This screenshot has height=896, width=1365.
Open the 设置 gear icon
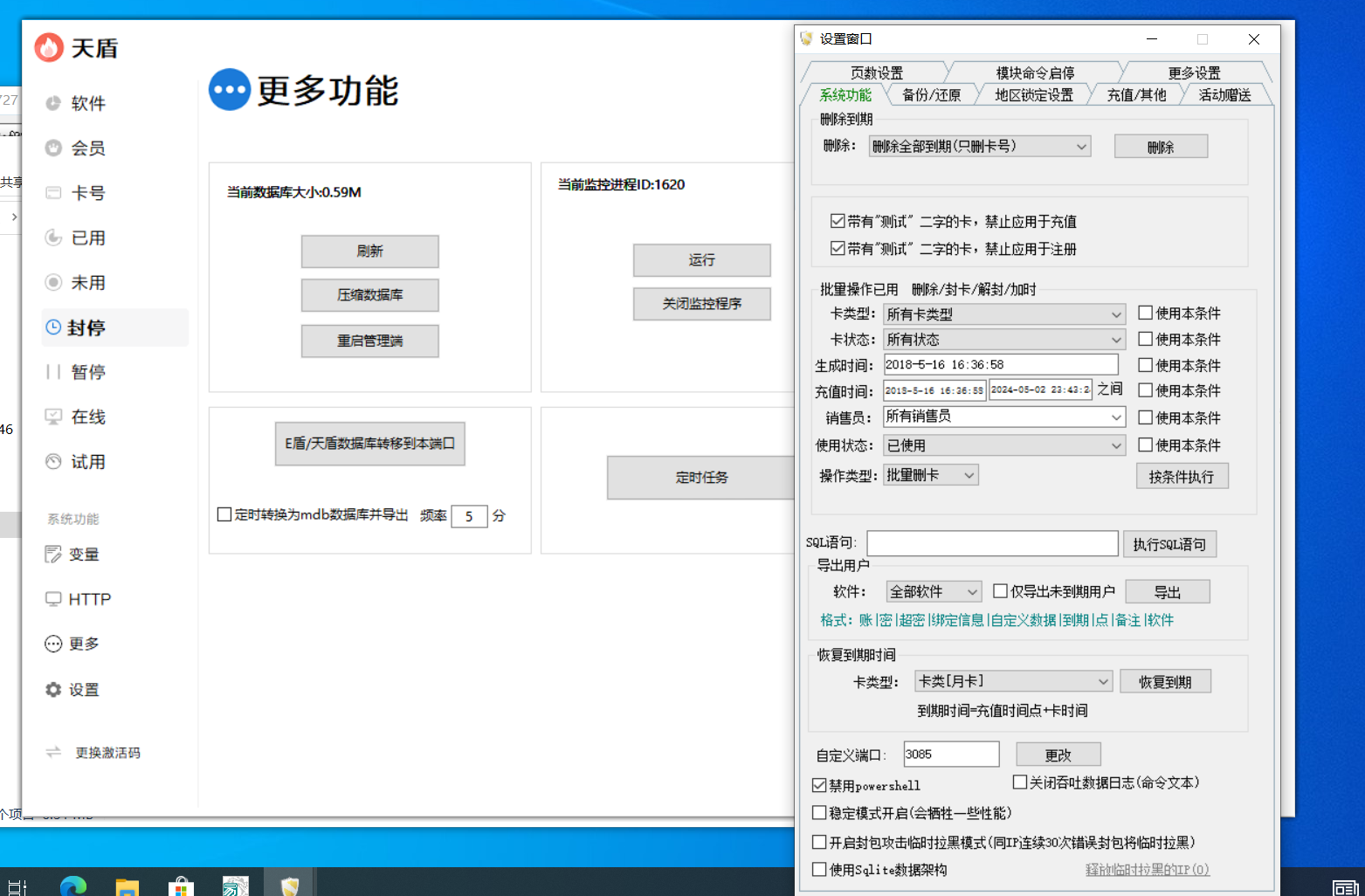[x=53, y=690]
